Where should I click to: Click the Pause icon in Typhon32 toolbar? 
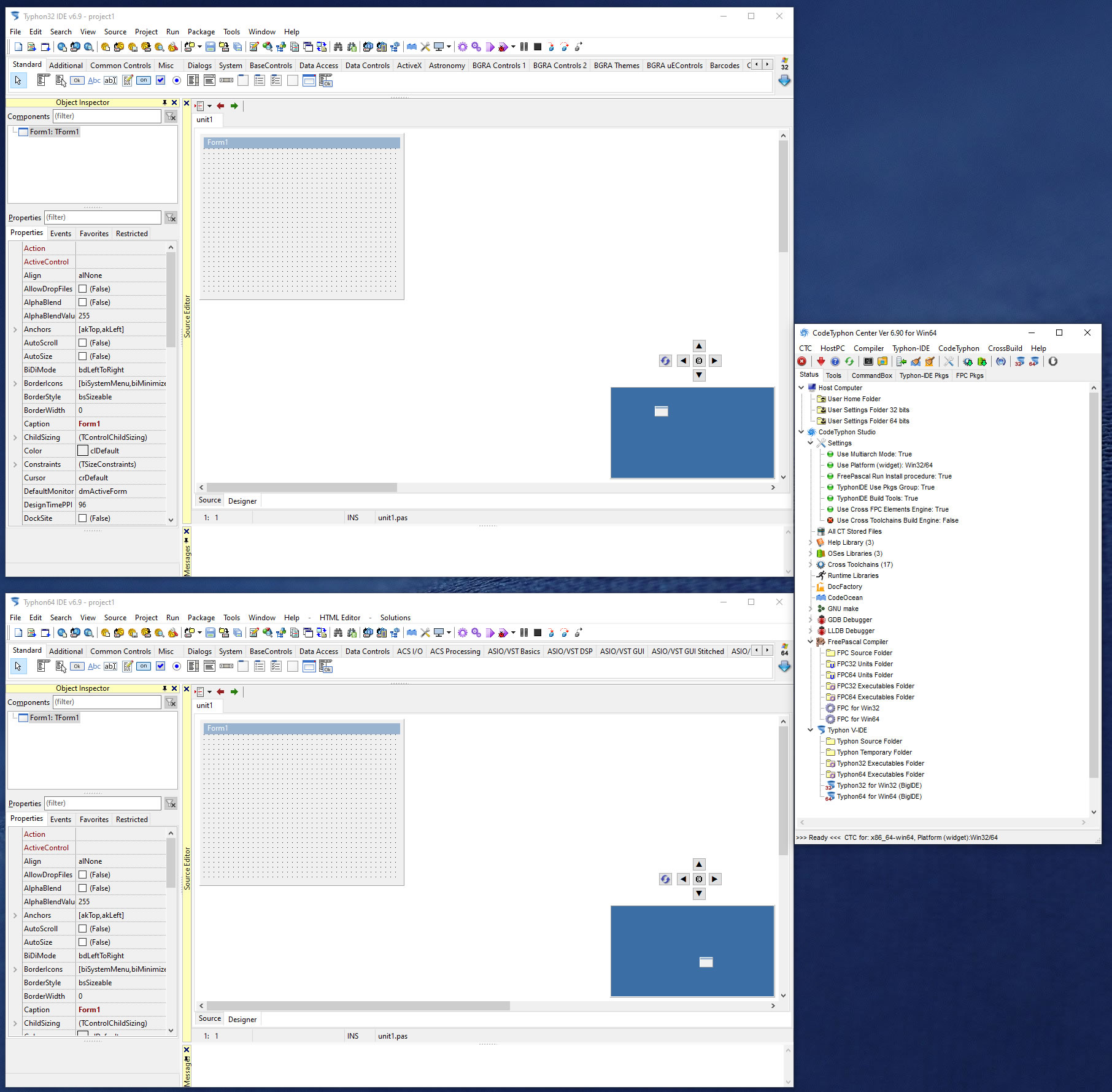pos(524,47)
